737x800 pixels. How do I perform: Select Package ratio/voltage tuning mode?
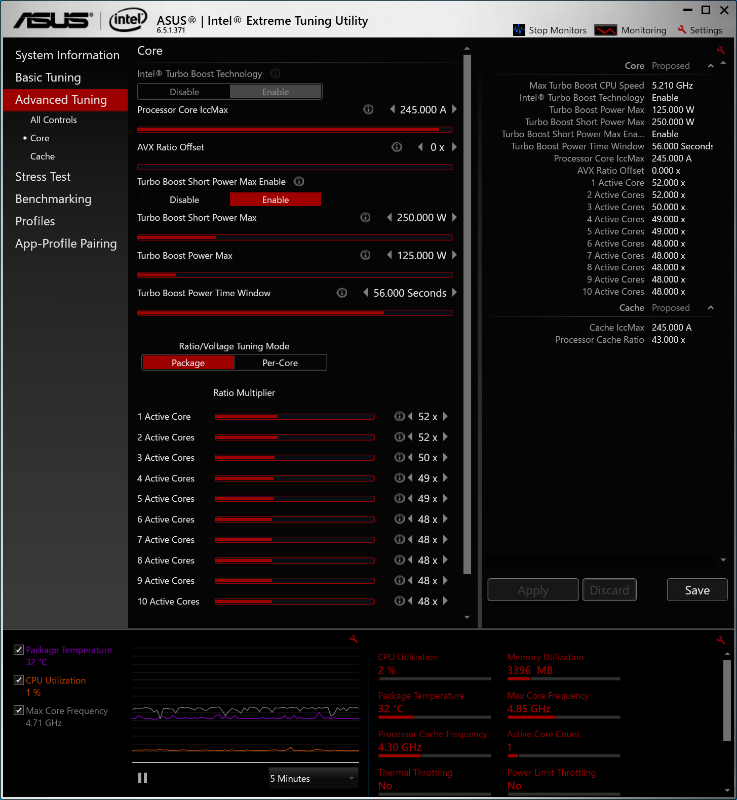tap(188, 363)
